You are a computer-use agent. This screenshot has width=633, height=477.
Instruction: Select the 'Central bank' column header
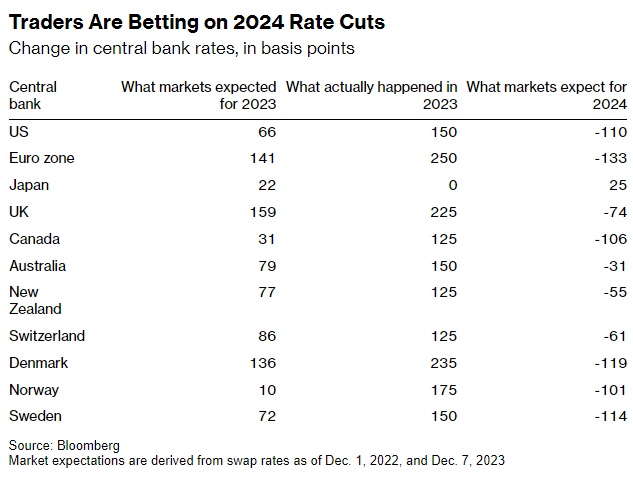33,95
